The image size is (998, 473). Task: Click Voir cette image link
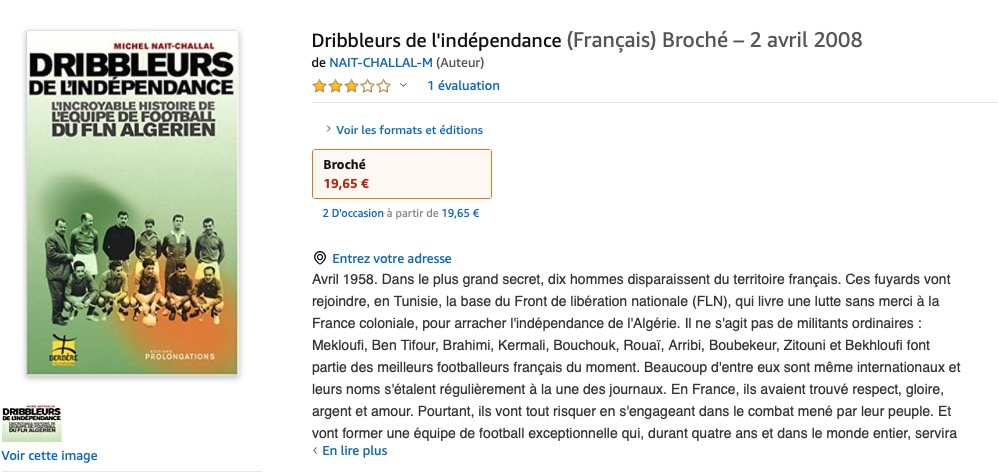coord(50,456)
